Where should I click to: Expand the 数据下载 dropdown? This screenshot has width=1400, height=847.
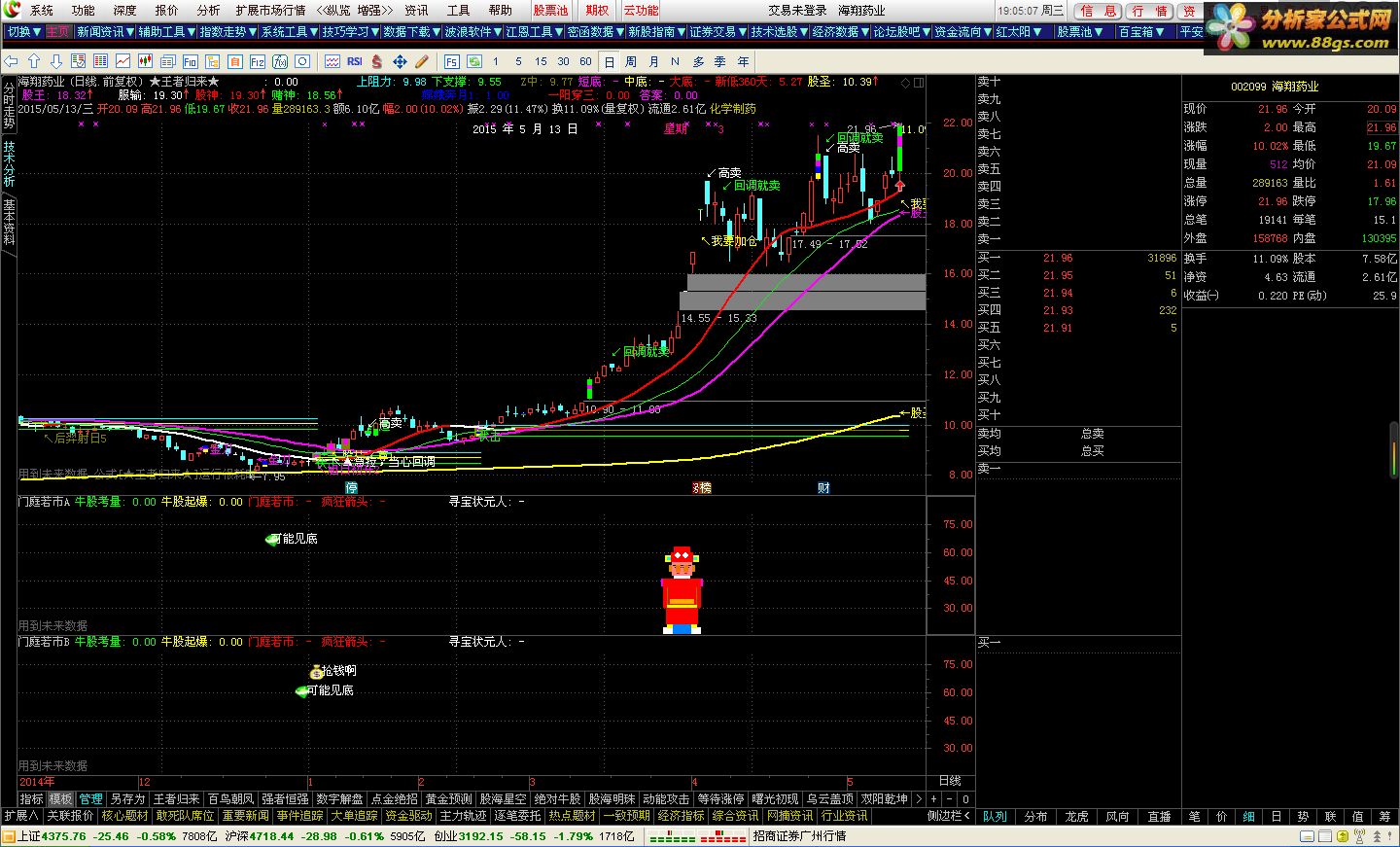click(410, 32)
